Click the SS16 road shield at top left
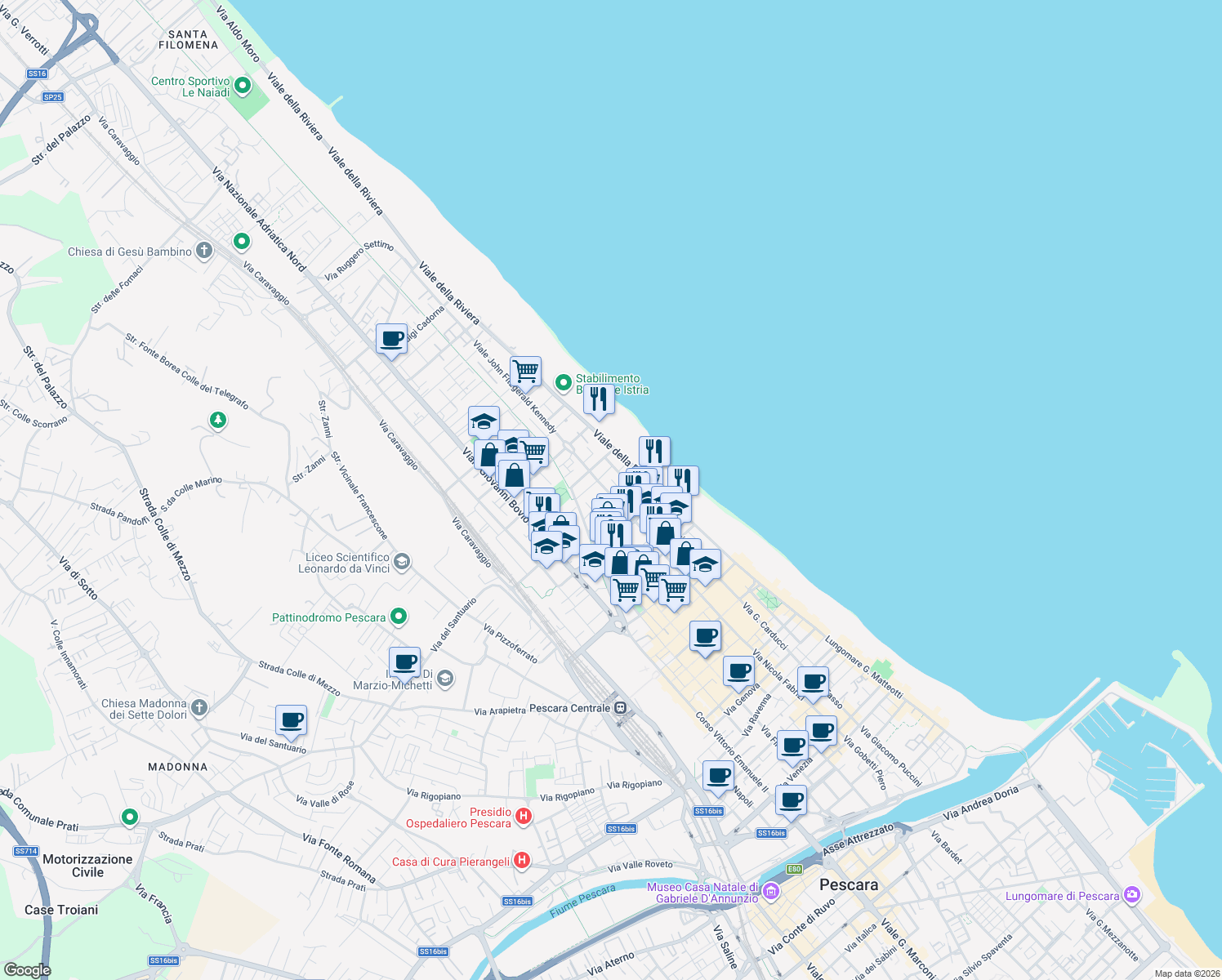Screen dimensions: 1222x980 36,73
